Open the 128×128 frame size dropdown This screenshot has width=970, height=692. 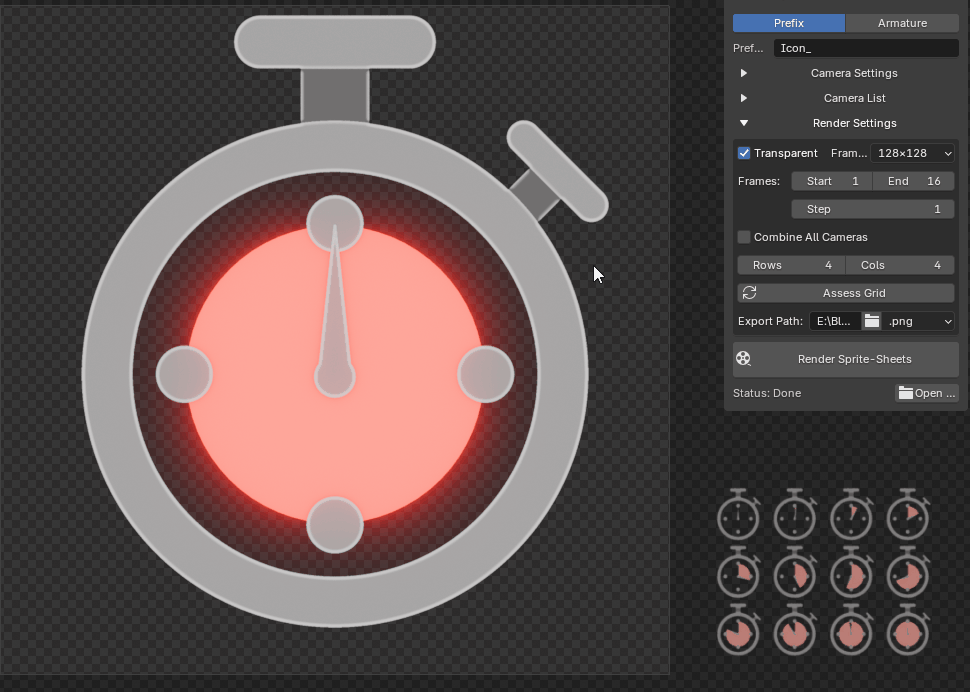[912, 153]
